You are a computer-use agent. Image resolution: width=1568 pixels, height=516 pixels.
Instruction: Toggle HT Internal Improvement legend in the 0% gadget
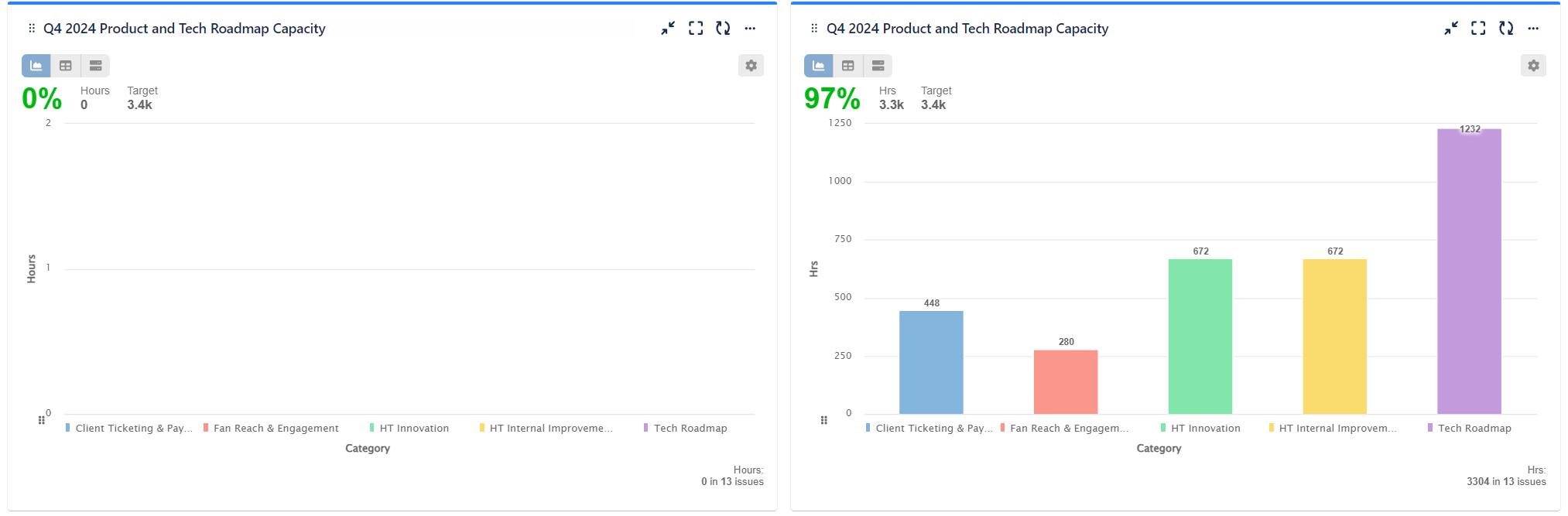[546, 429]
